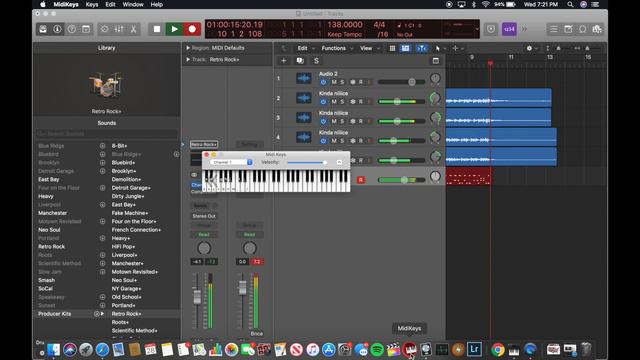This screenshot has height=360, width=640.
Task: Add a new track with plus button
Action: click(x=284, y=61)
